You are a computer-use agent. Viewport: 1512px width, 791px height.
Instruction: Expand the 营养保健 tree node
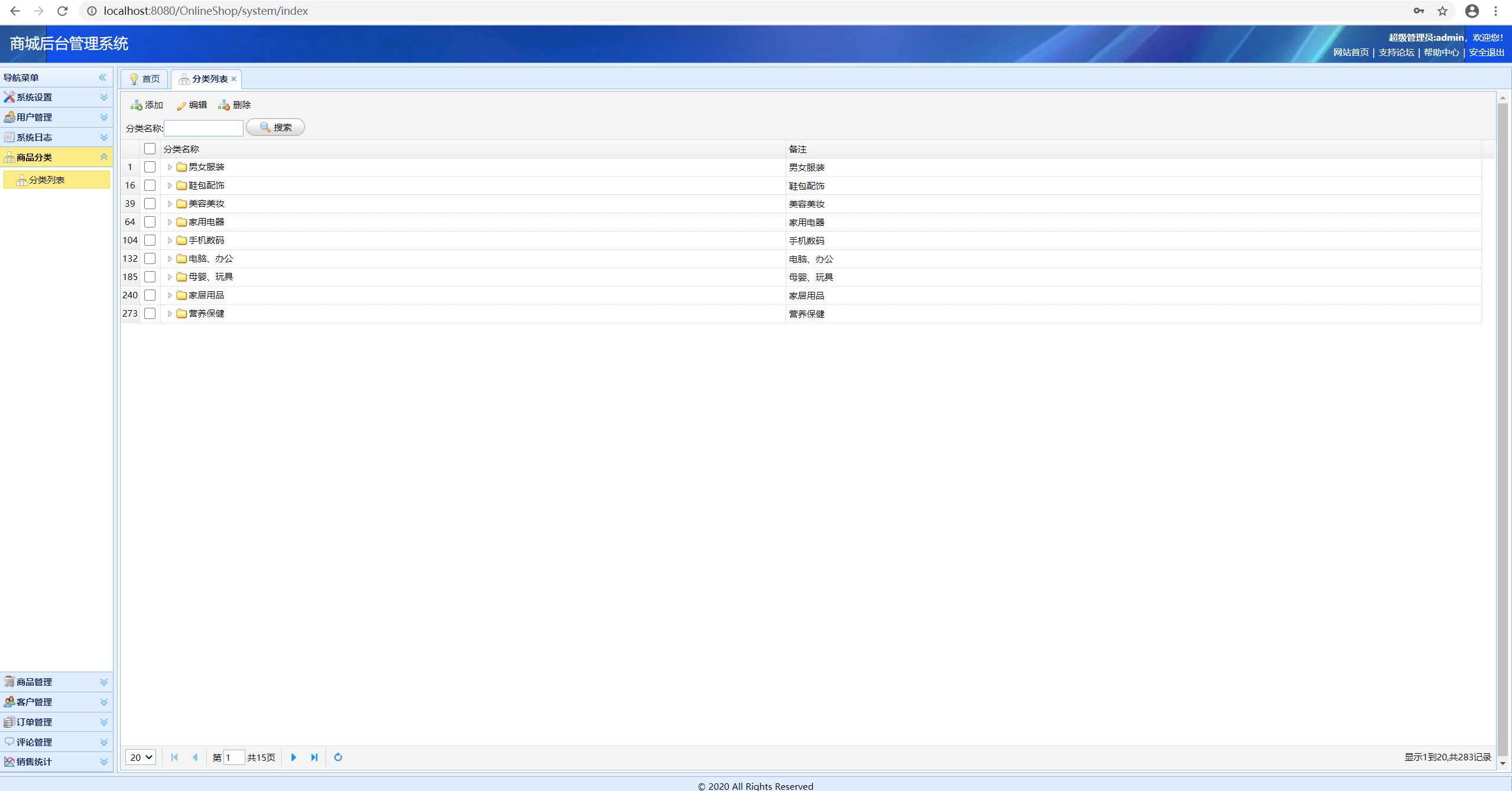pyautogui.click(x=170, y=314)
